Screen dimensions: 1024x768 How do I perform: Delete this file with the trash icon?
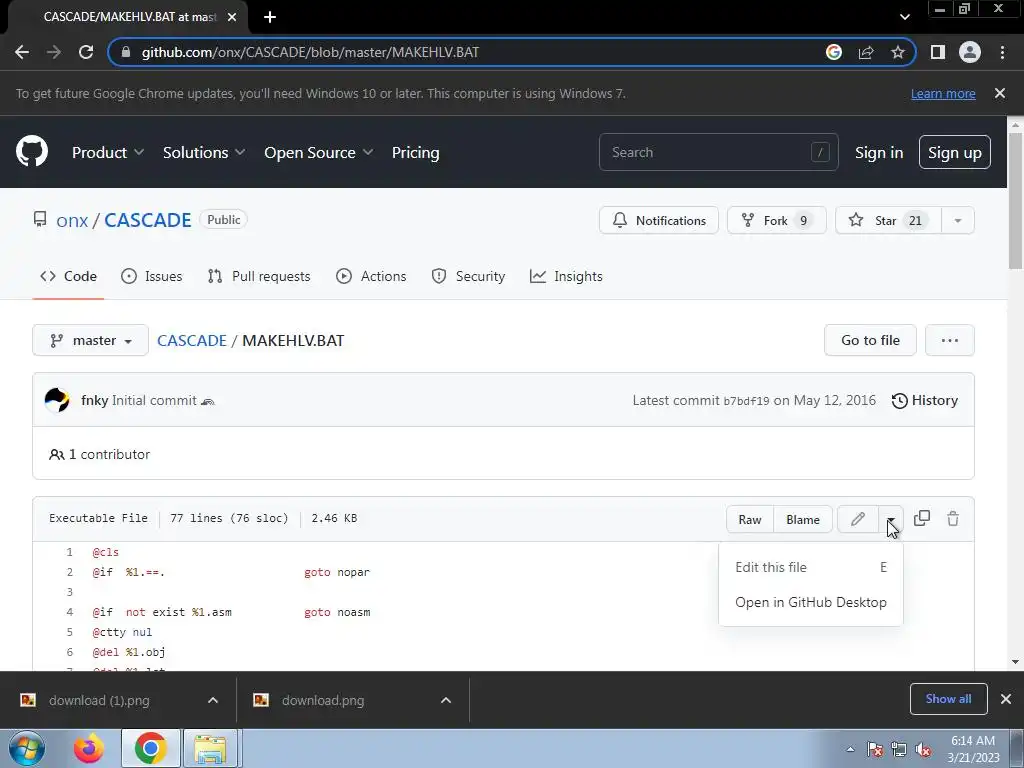pyautogui.click(x=953, y=519)
